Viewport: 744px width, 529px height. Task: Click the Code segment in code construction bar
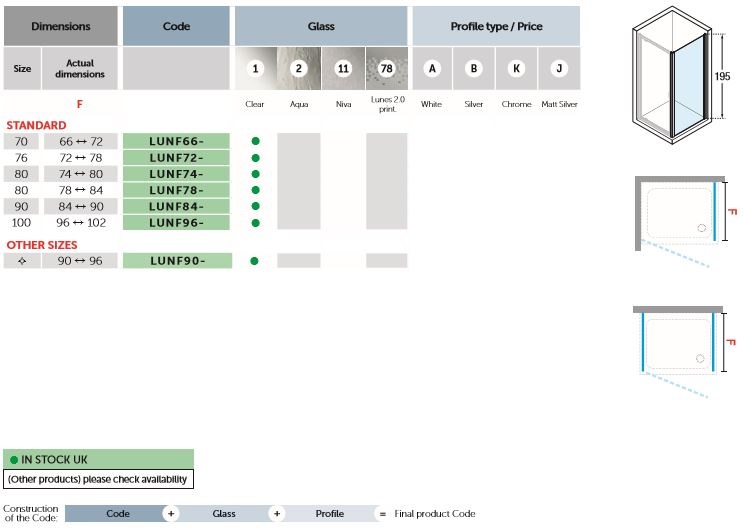tap(118, 513)
